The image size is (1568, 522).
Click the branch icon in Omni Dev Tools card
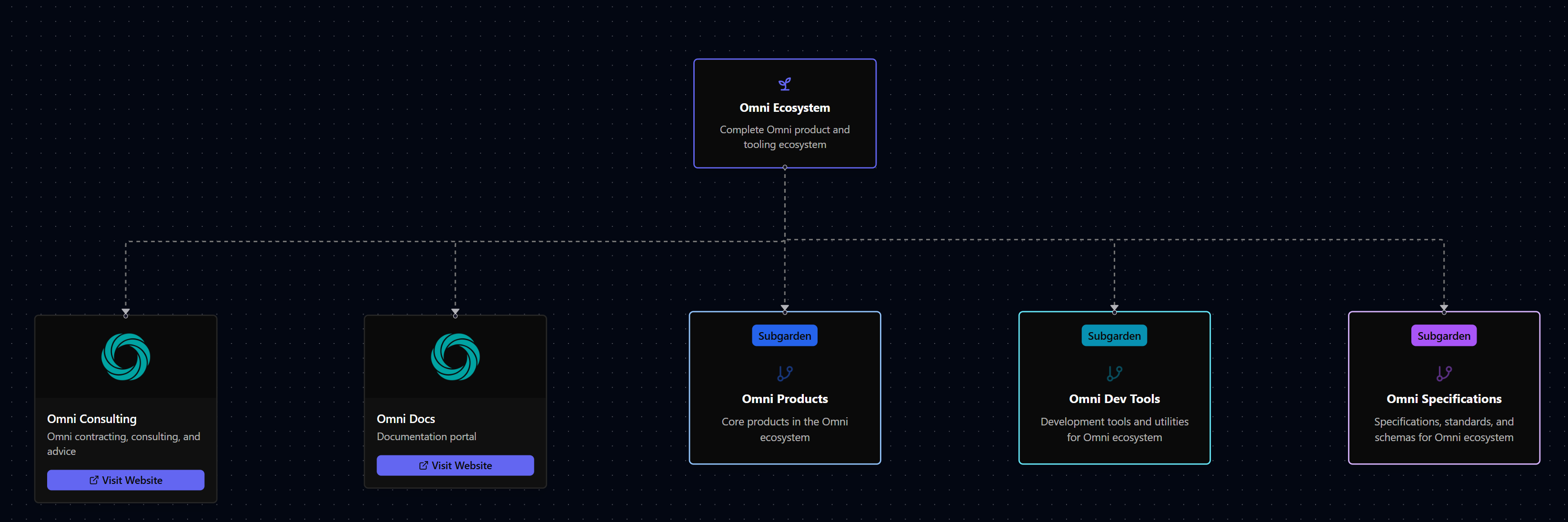tap(1114, 373)
